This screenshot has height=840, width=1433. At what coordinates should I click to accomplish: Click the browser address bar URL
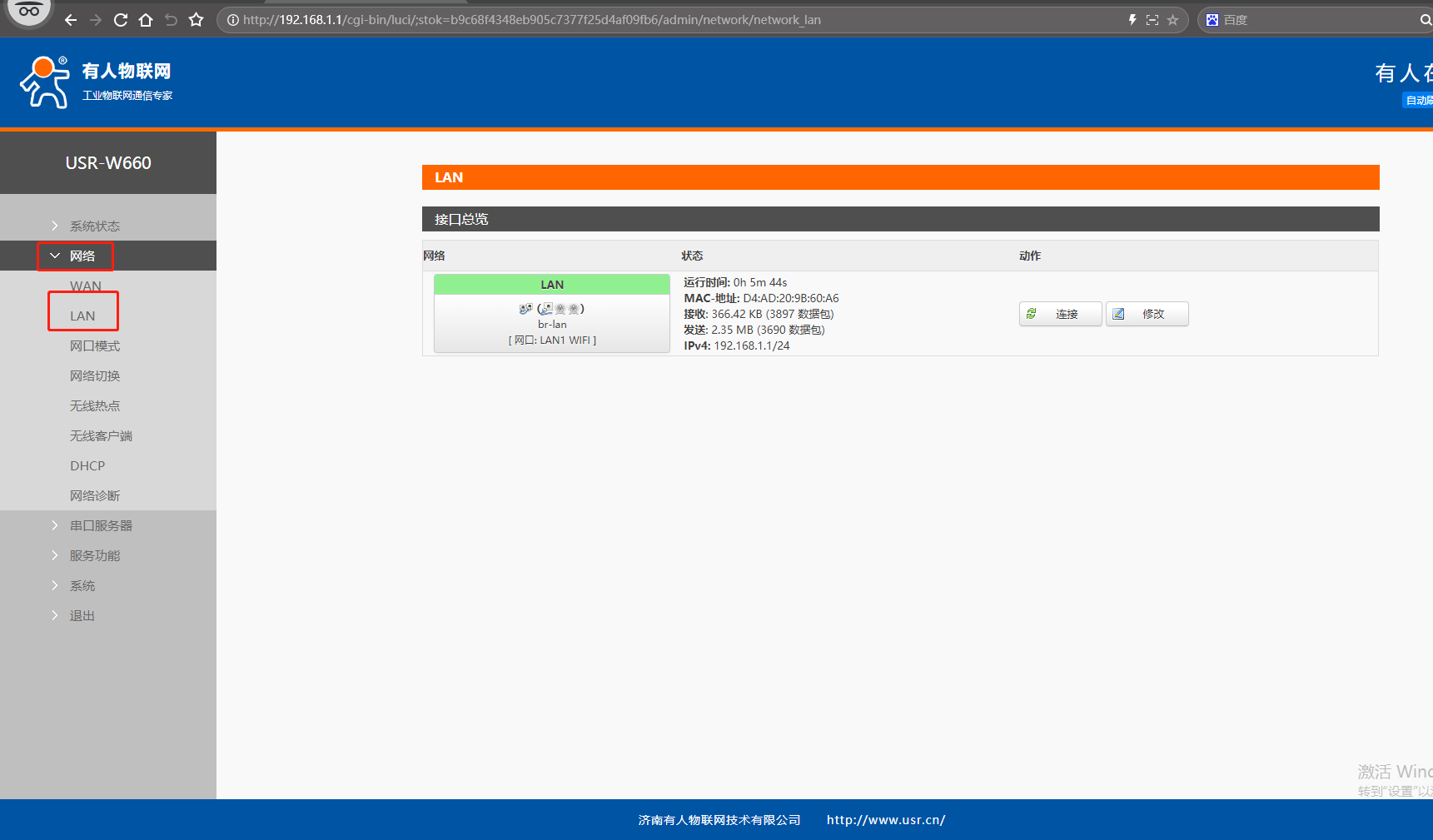pyautogui.click(x=531, y=20)
